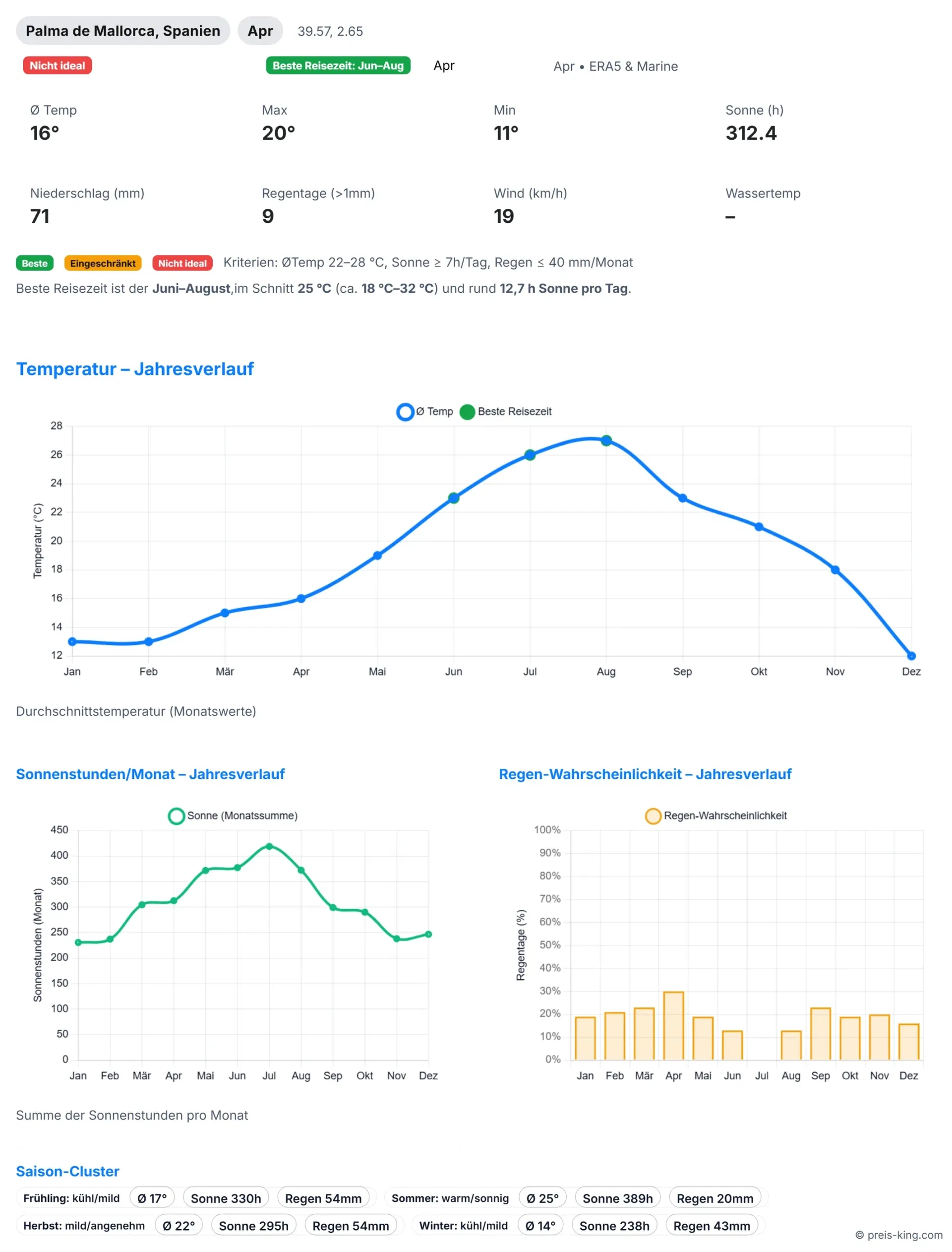This screenshot has width=952, height=1252.
Task: Click the "Sonne 238h" winter chip
Action: (x=614, y=1226)
